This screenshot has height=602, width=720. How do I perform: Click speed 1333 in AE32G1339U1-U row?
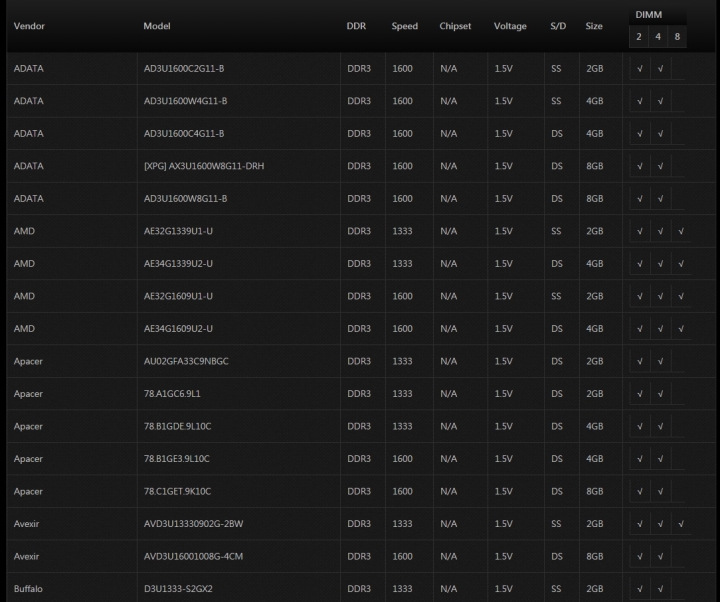pyautogui.click(x=402, y=231)
